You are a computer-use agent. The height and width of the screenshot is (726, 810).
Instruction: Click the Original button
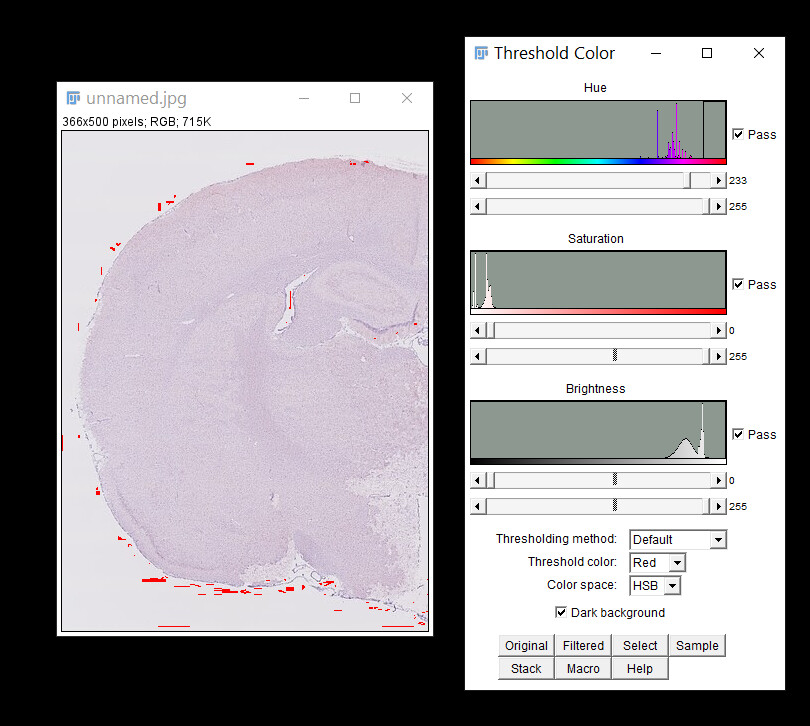pyautogui.click(x=526, y=646)
